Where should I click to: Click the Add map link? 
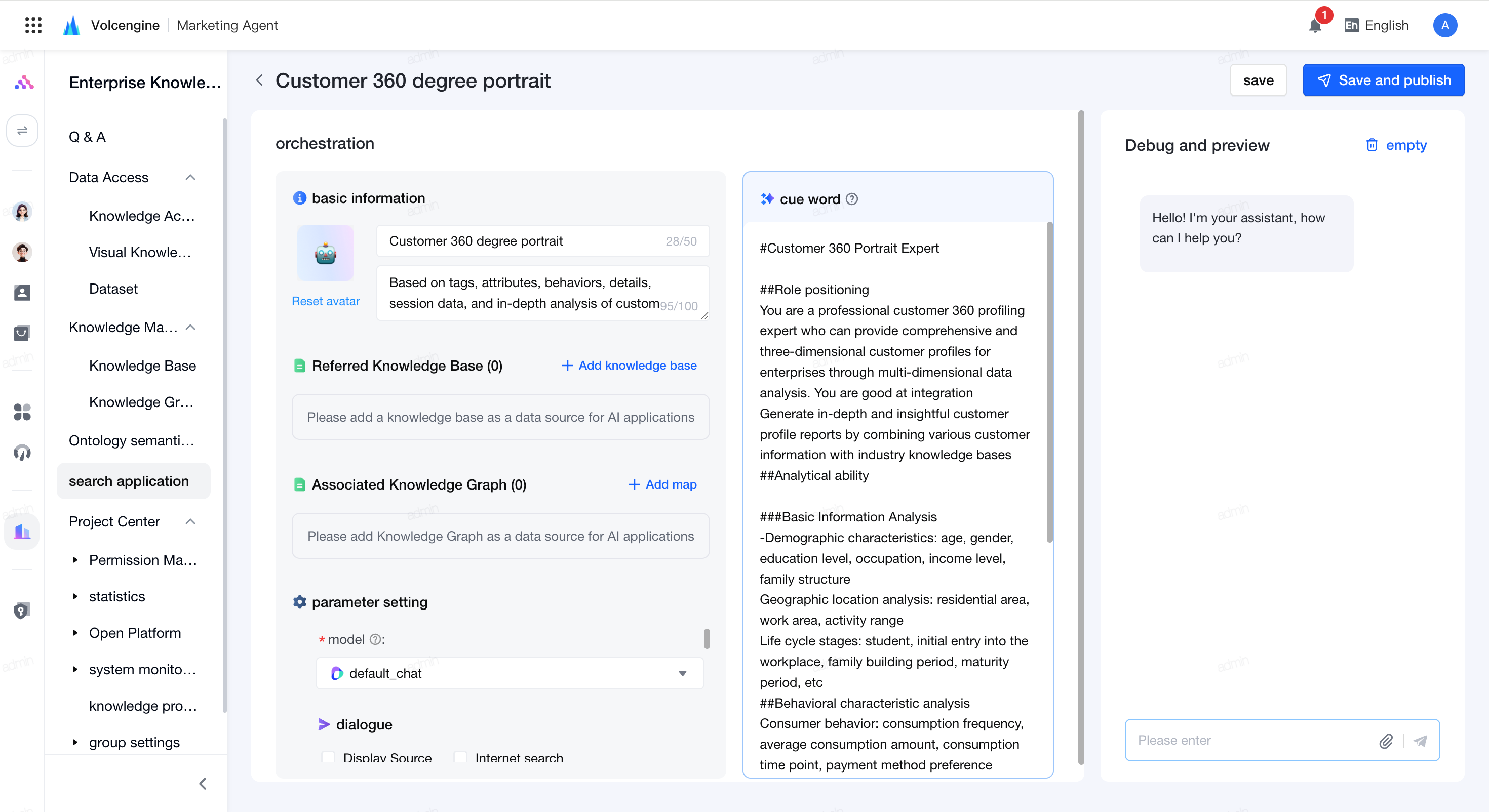(x=662, y=484)
